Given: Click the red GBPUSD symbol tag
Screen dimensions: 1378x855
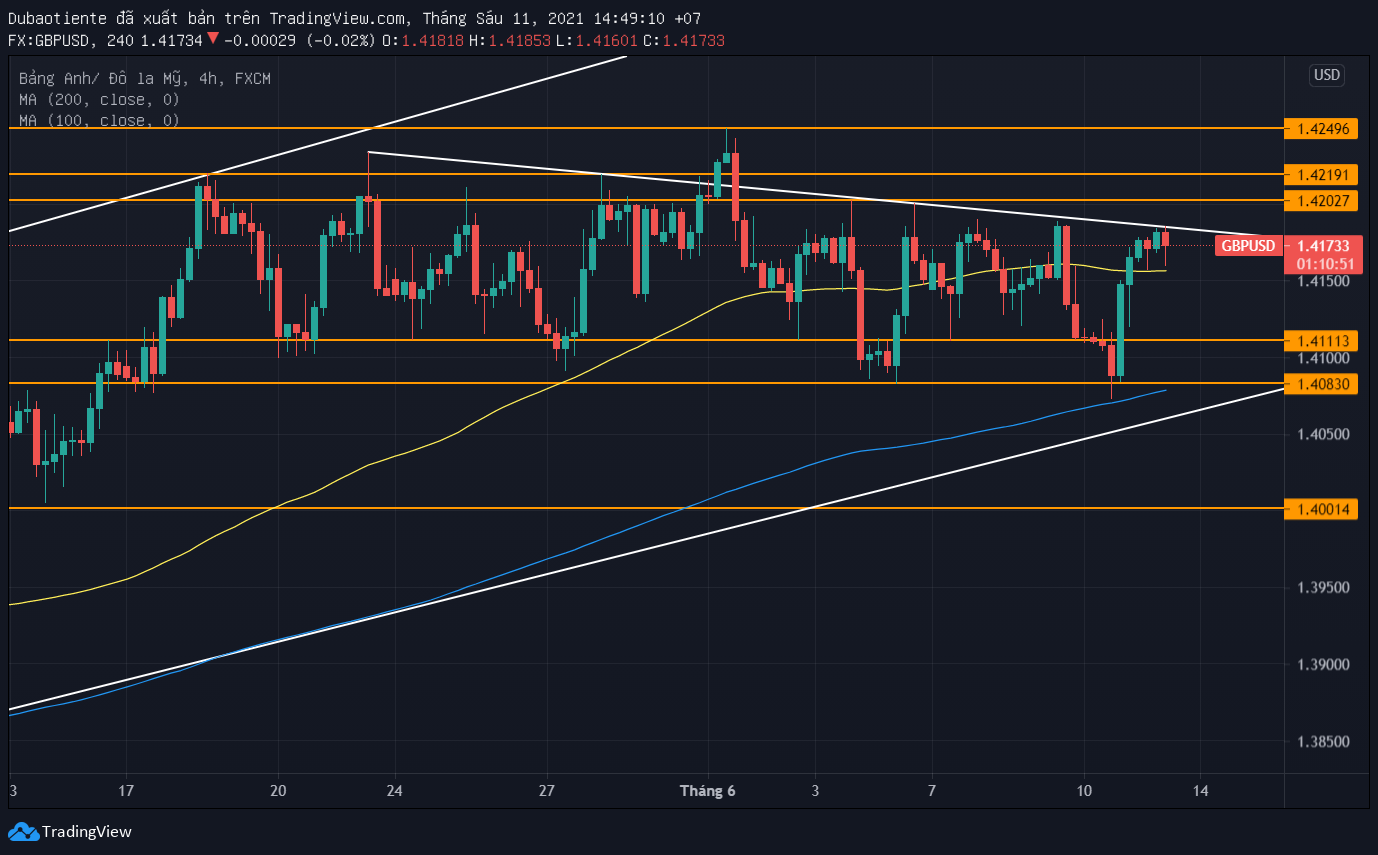Looking at the screenshot, I should click(x=1249, y=246).
